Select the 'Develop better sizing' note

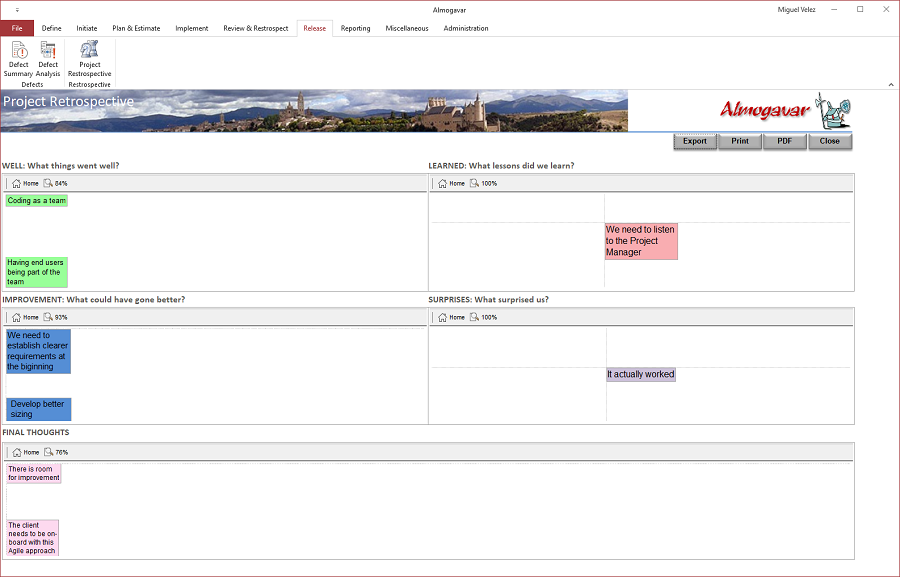click(x=38, y=409)
